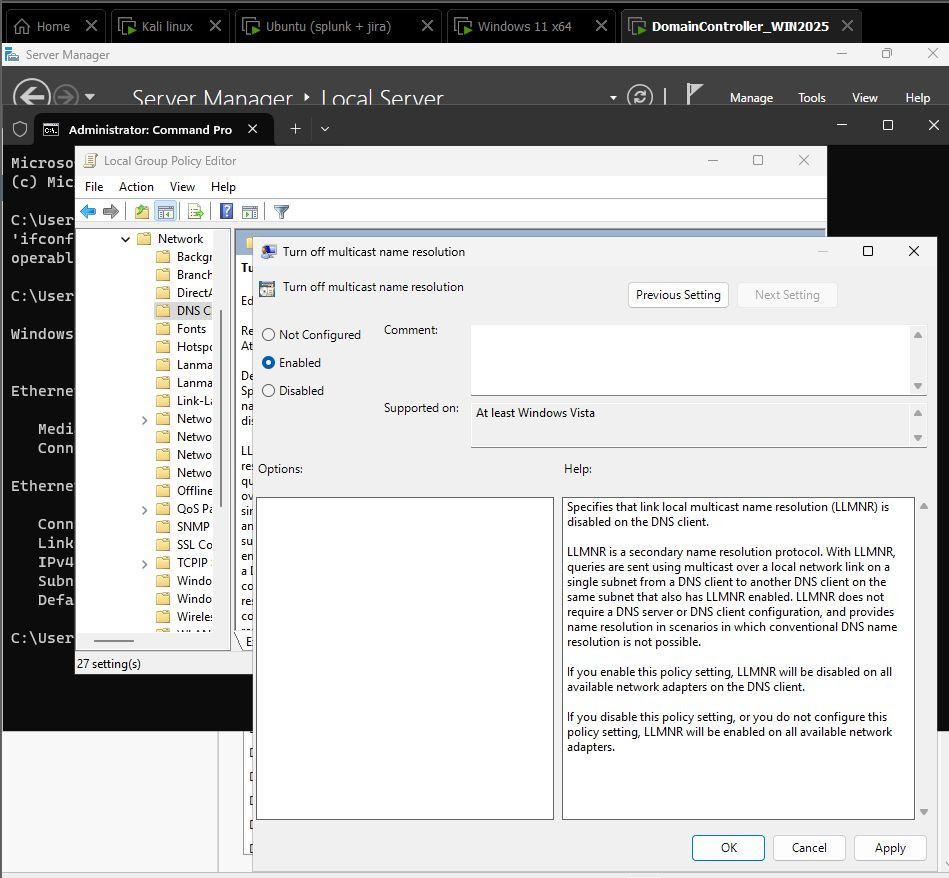Open the File menu in Group Policy Editor
949x878 pixels.
(94, 186)
